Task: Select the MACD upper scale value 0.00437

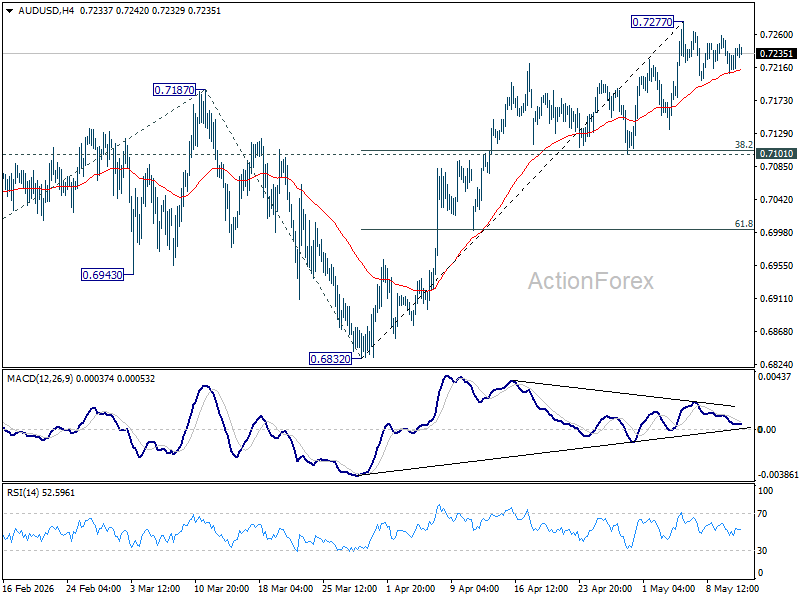Action: click(x=774, y=377)
